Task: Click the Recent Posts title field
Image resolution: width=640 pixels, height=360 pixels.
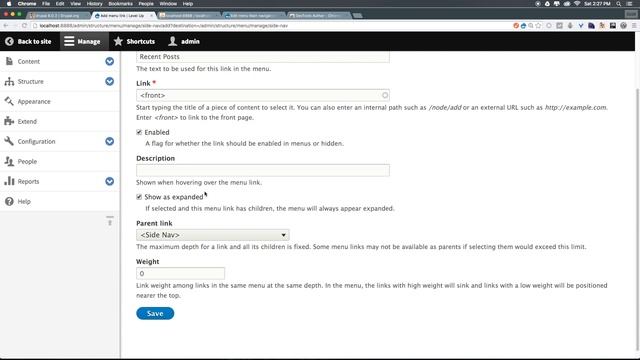Action: click(263, 57)
